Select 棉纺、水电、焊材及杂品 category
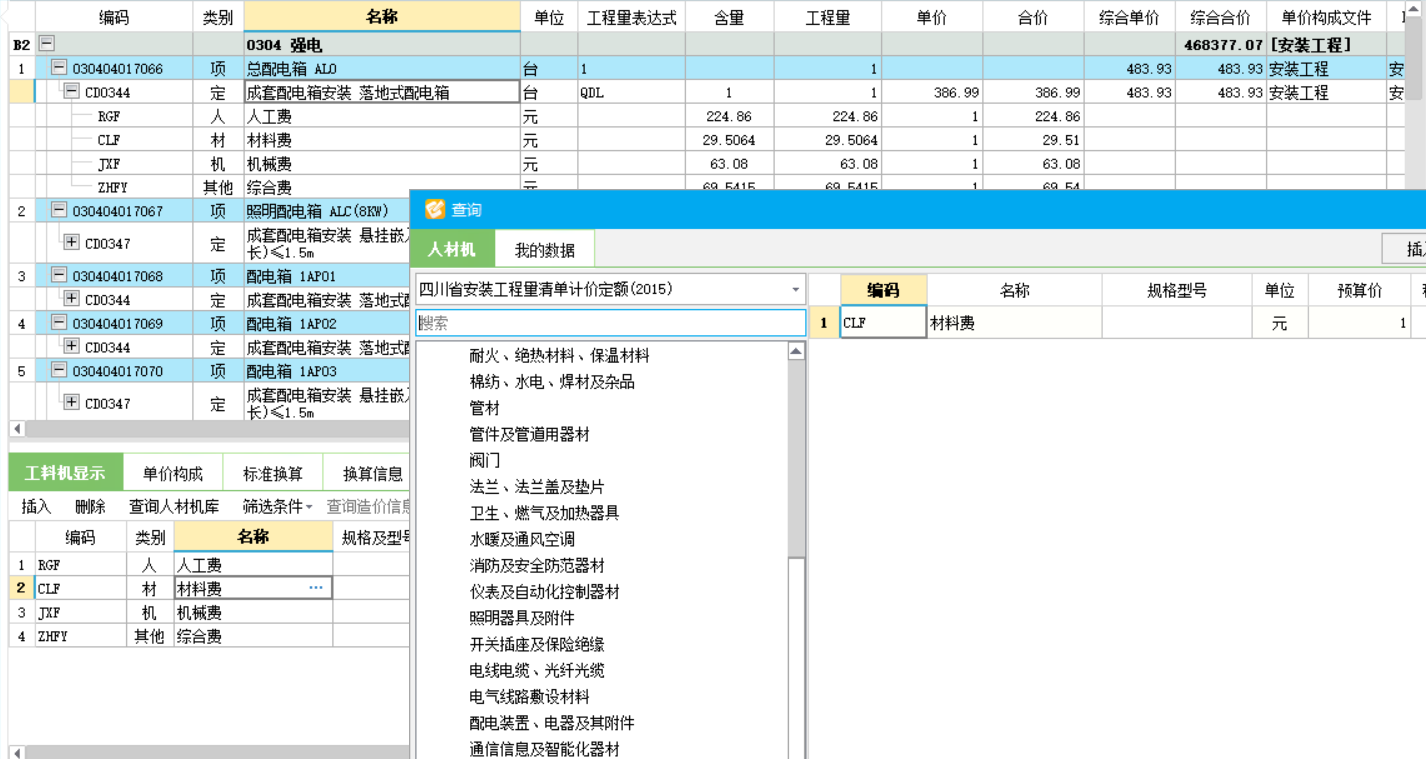Viewport: 1426px width, 759px height. pyautogui.click(x=552, y=382)
